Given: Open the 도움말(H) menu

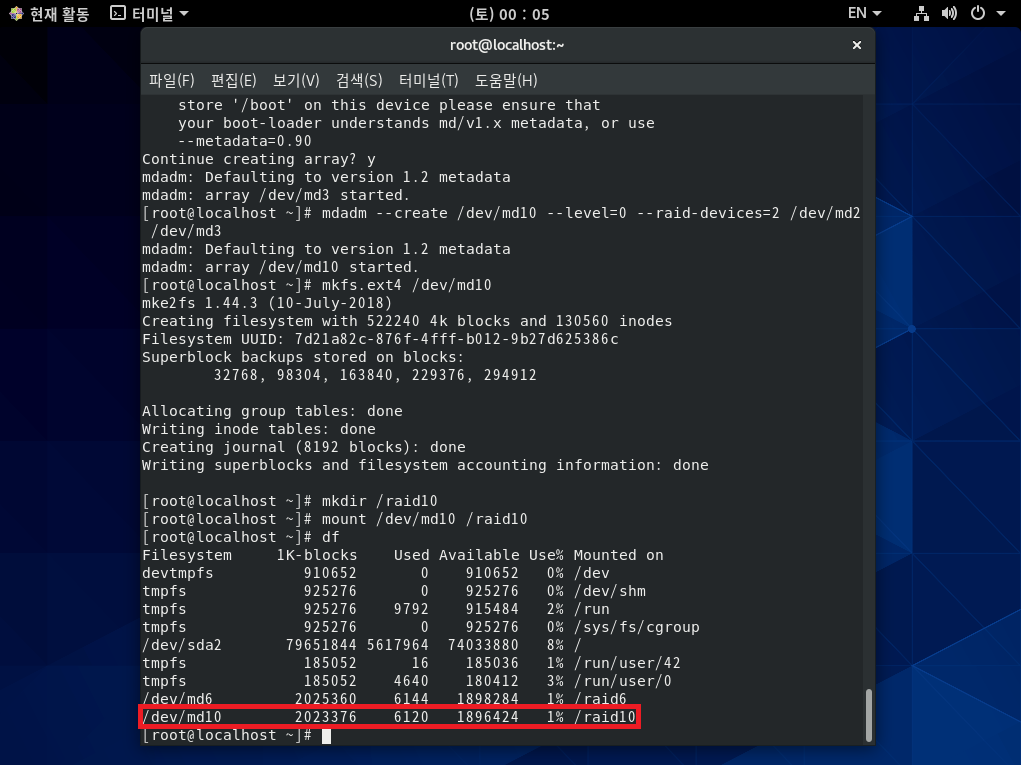Looking at the screenshot, I should 506,81.
